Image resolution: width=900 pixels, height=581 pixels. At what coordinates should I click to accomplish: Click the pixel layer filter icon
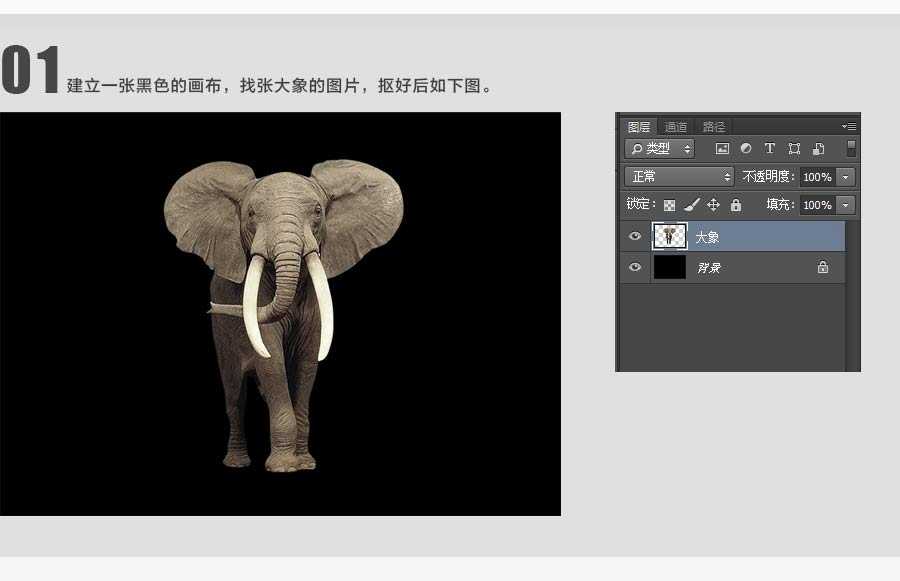(723, 149)
